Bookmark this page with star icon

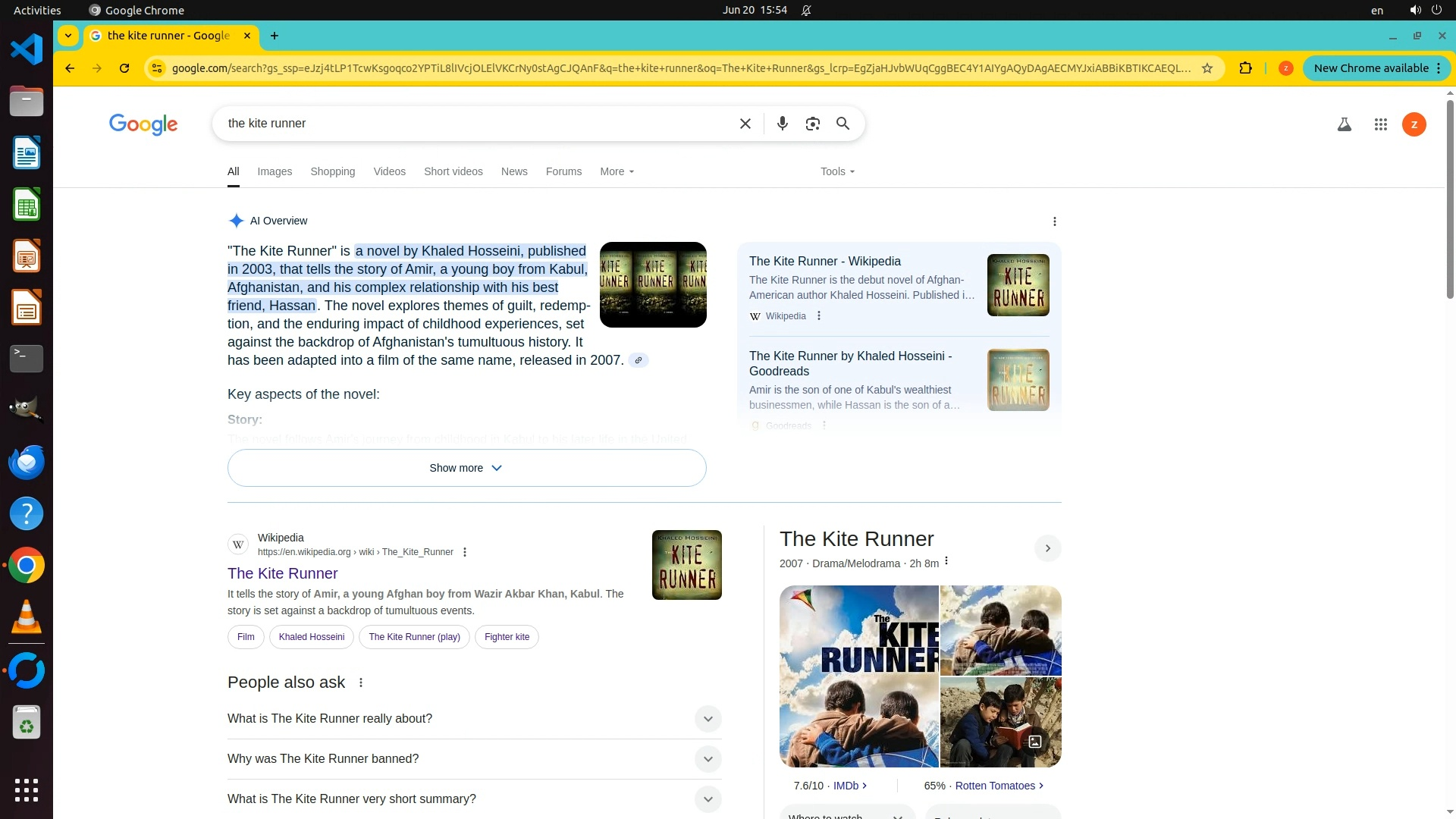pyautogui.click(x=1207, y=68)
